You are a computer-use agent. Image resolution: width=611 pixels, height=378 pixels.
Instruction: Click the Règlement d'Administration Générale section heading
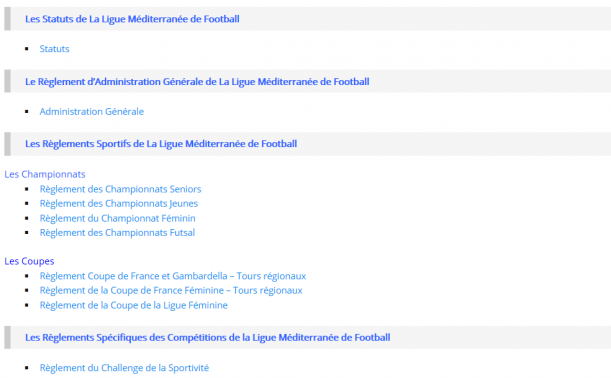(x=197, y=82)
